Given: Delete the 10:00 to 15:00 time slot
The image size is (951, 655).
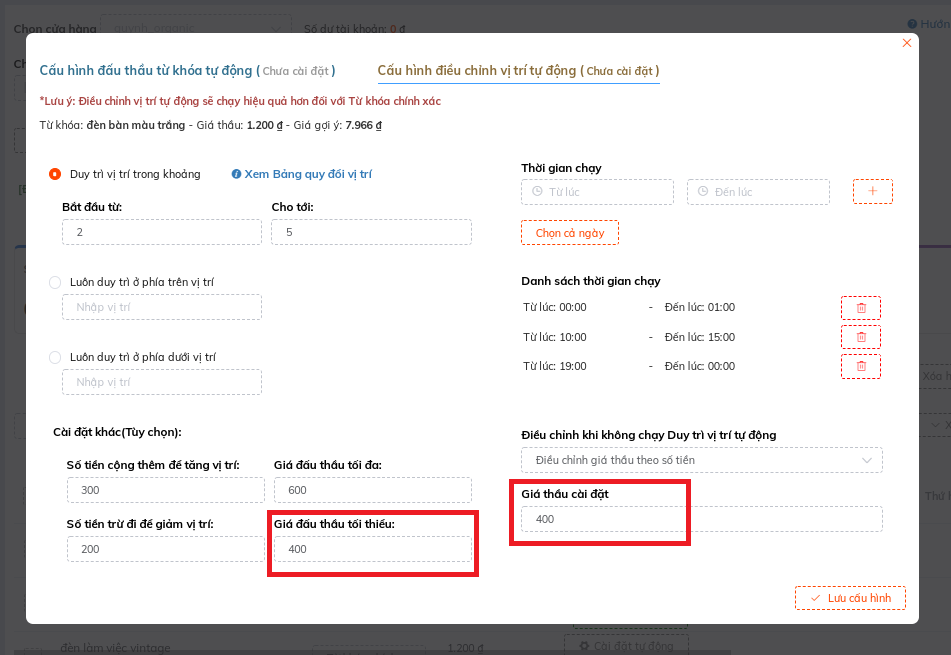Looking at the screenshot, I should point(860,337).
